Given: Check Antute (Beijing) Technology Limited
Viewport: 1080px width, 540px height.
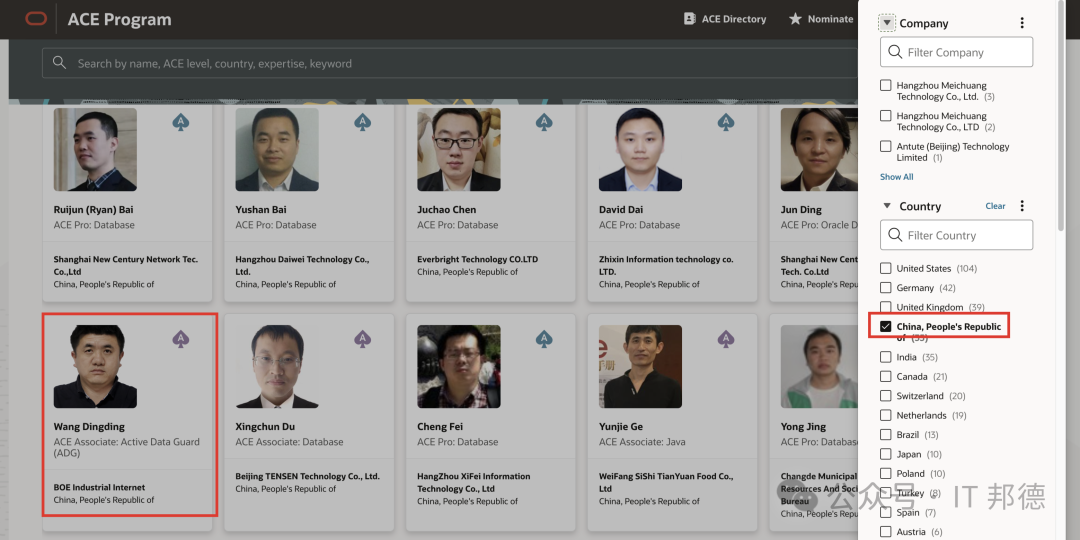Looking at the screenshot, I should point(886,146).
